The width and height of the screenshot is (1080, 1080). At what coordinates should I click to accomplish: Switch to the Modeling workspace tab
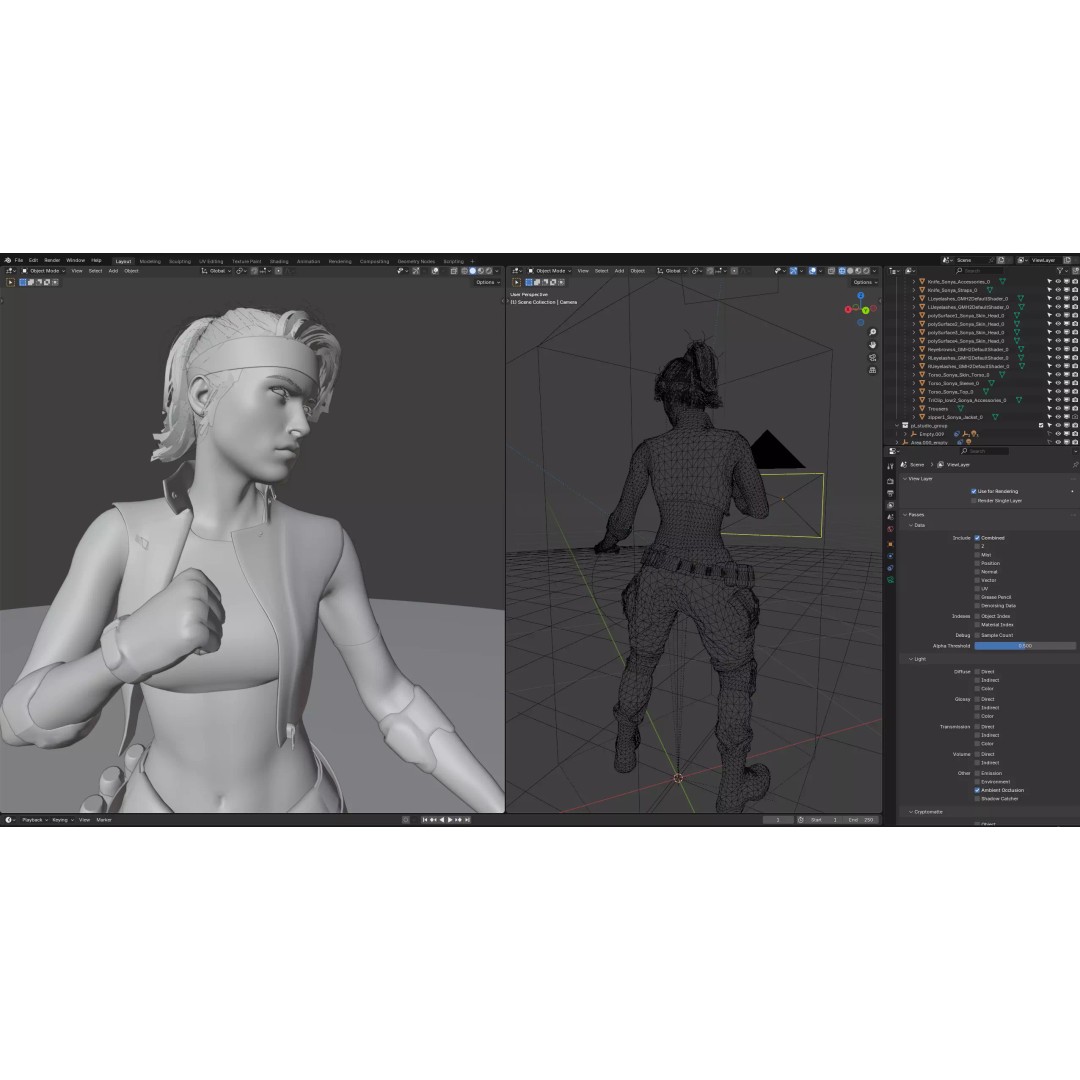pyautogui.click(x=150, y=262)
